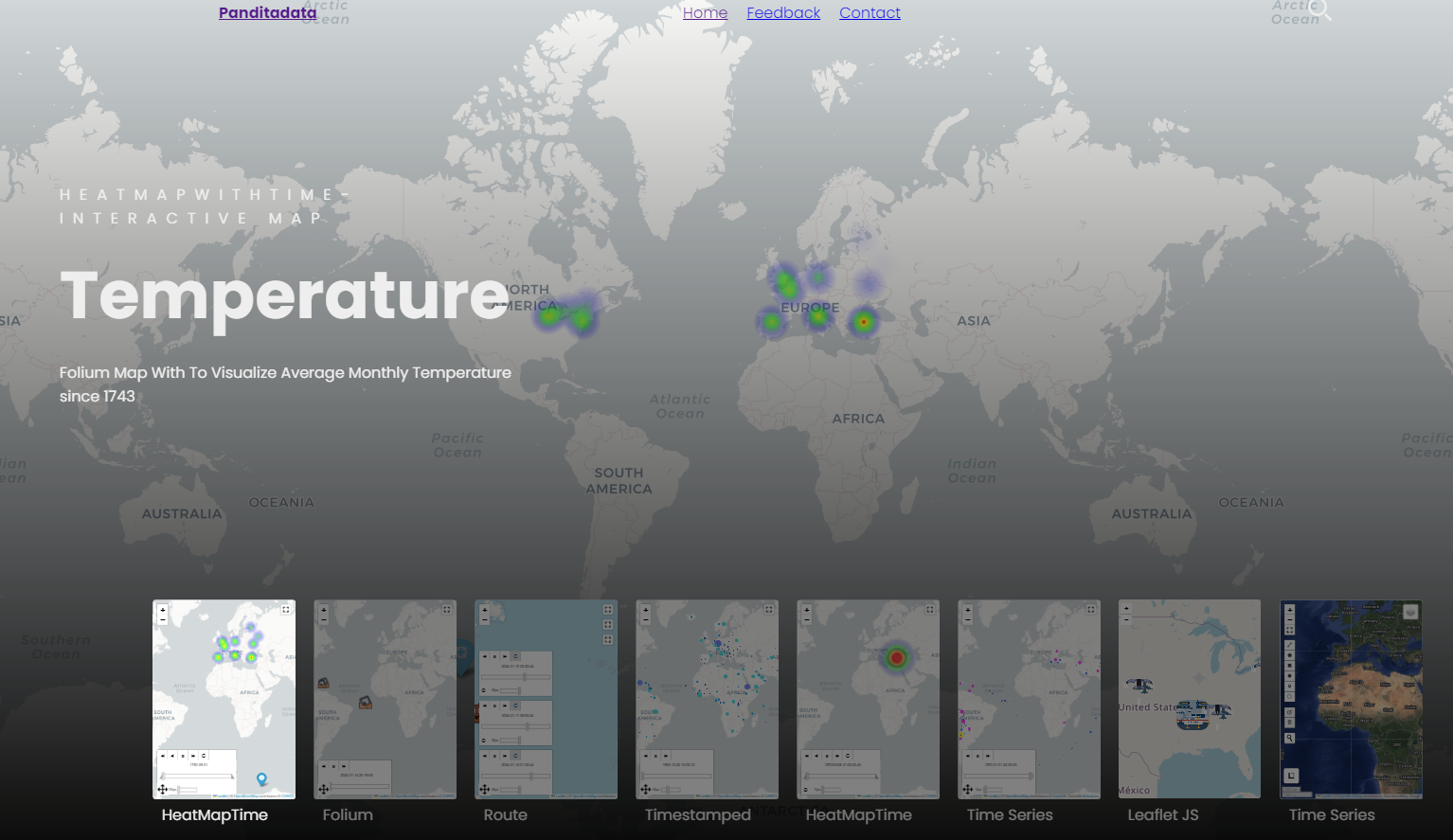The height and width of the screenshot is (840, 1453).
Task: Open the Contact navigation link
Action: (x=870, y=12)
